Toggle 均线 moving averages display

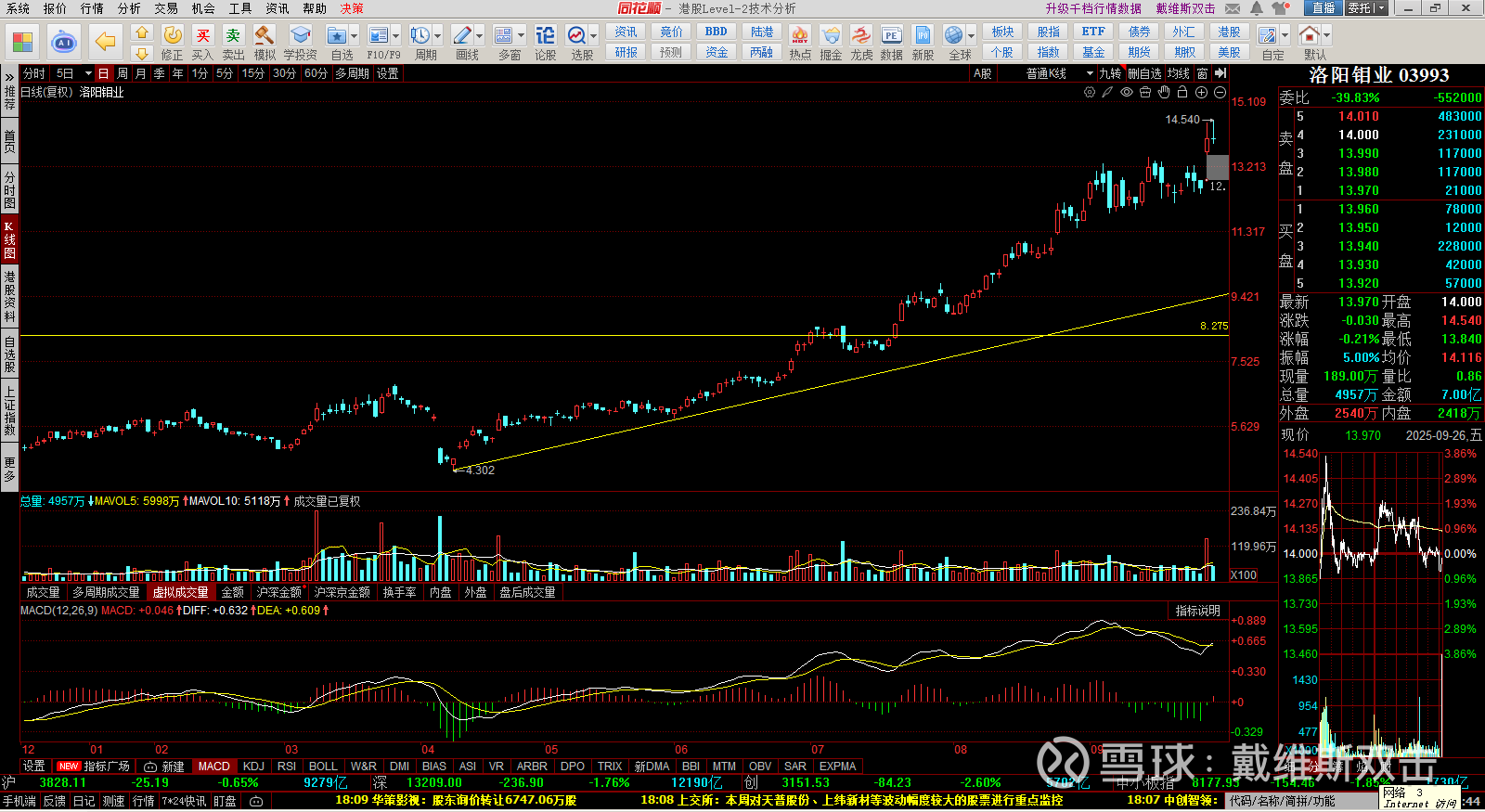point(1179,73)
